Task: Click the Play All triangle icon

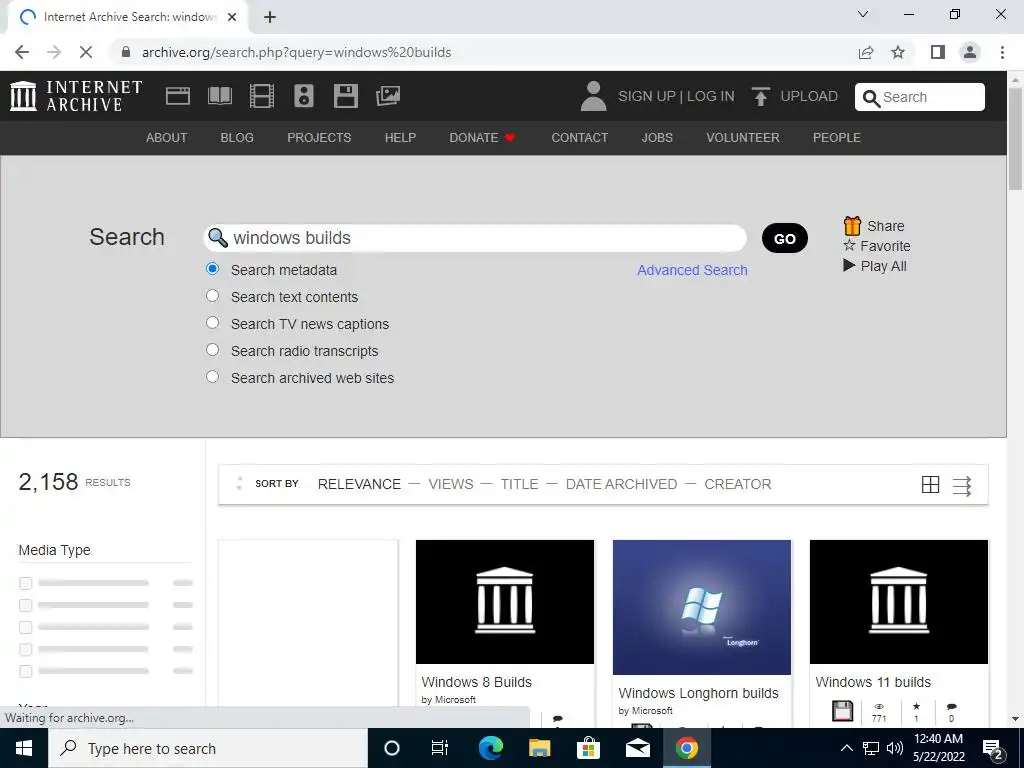Action: tap(849, 266)
